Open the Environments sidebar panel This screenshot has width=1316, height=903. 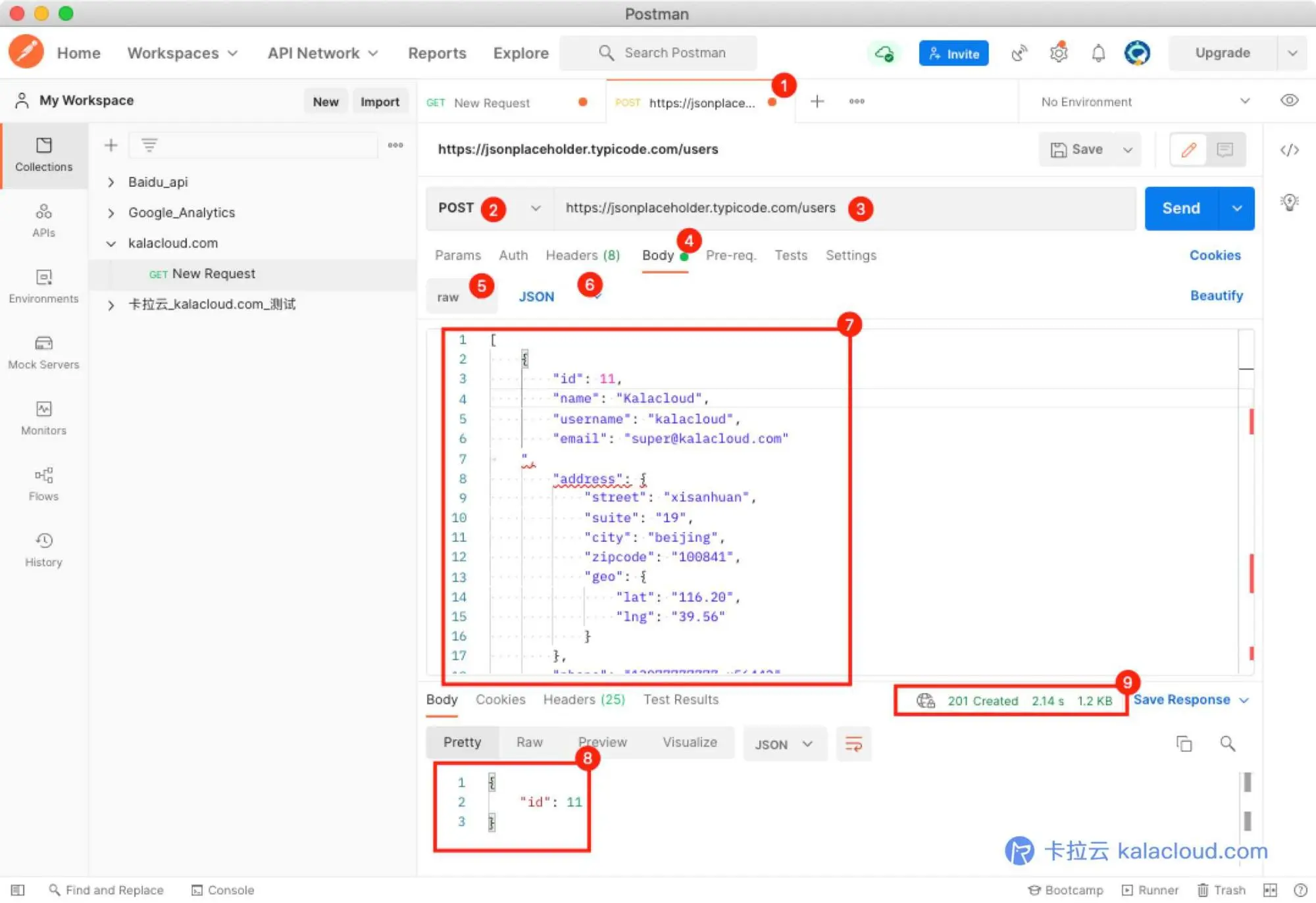(x=43, y=287)
